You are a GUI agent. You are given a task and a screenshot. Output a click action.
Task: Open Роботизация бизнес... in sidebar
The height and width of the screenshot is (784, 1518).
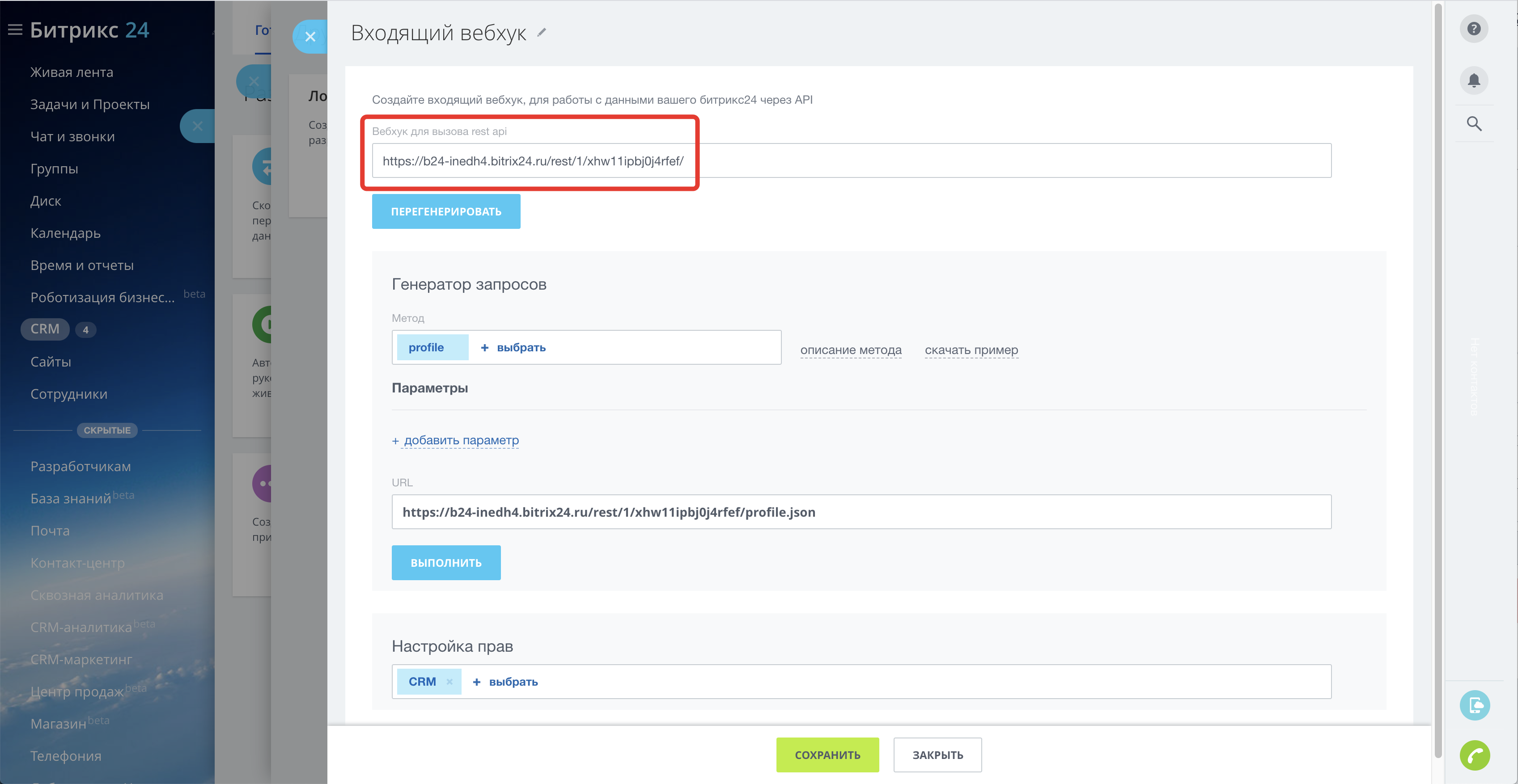[x=102, y=297]
